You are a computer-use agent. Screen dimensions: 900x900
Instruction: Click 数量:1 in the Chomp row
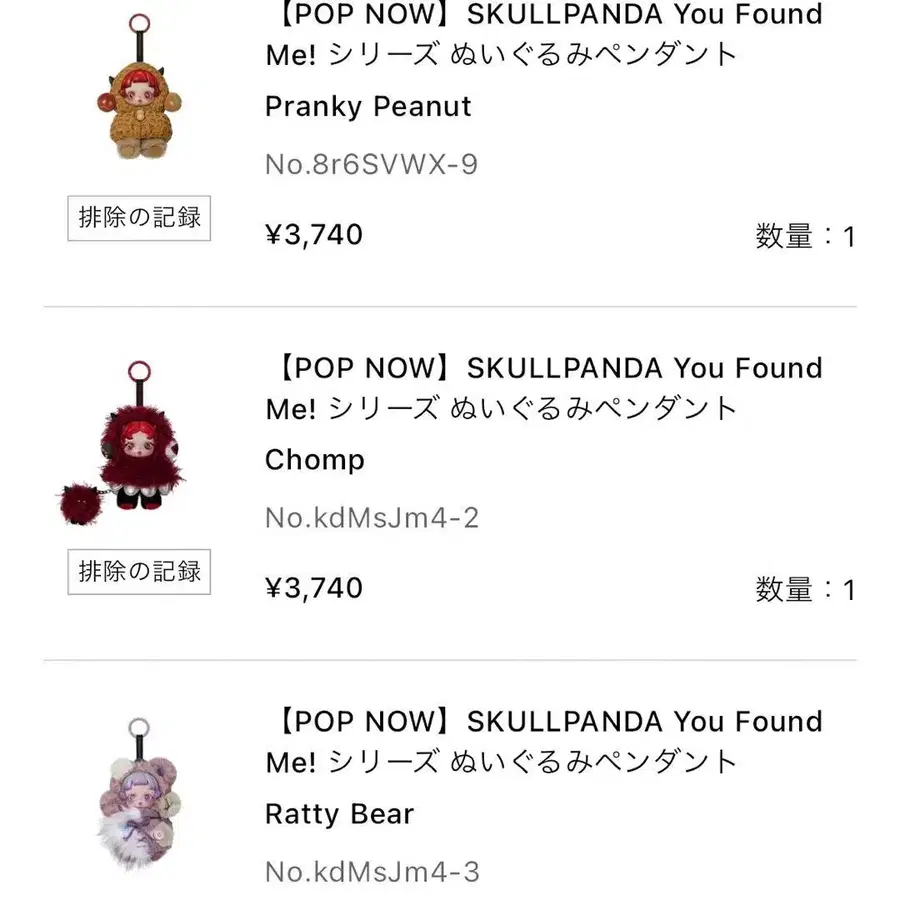[805, 590]
